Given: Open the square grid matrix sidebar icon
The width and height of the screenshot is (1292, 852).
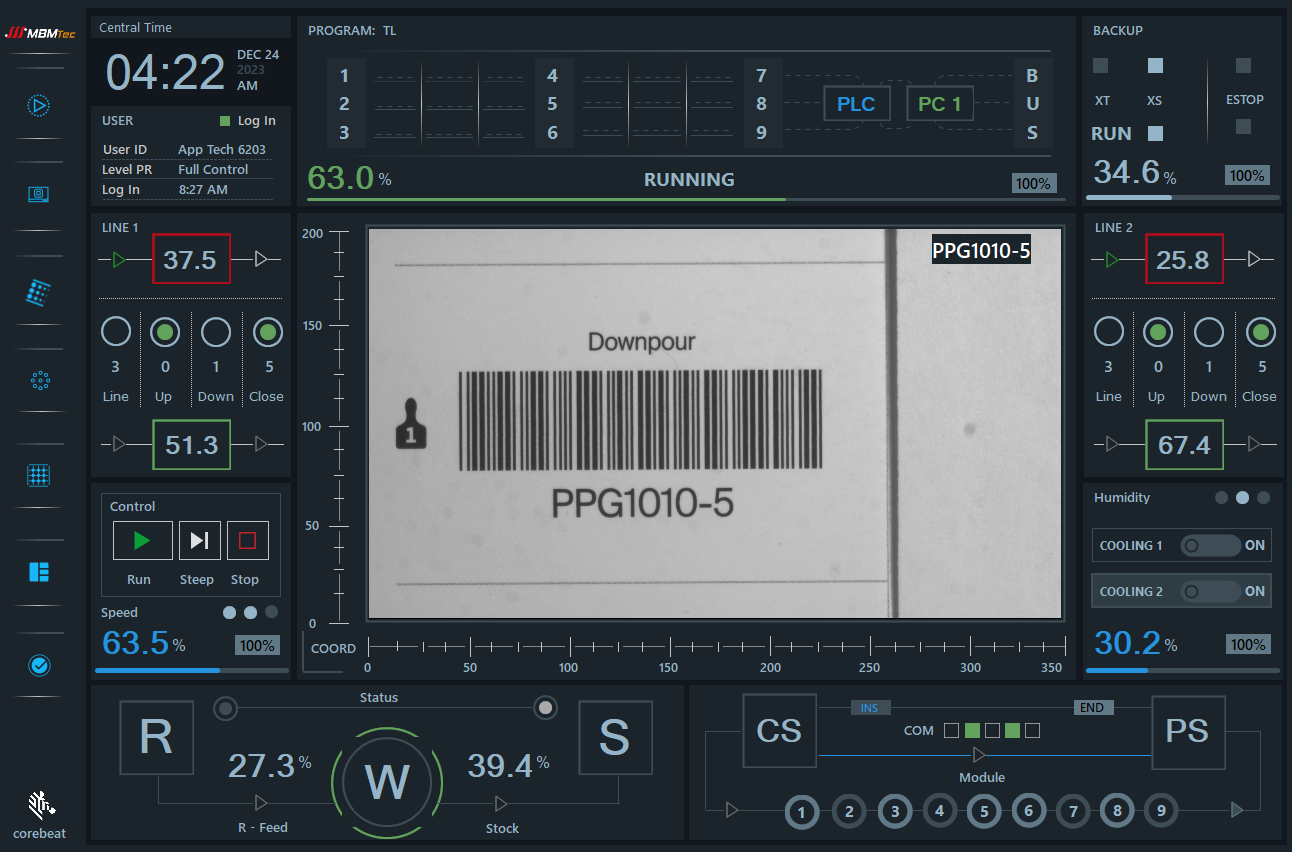Looking at the screenshot, I should coord(39,475).
